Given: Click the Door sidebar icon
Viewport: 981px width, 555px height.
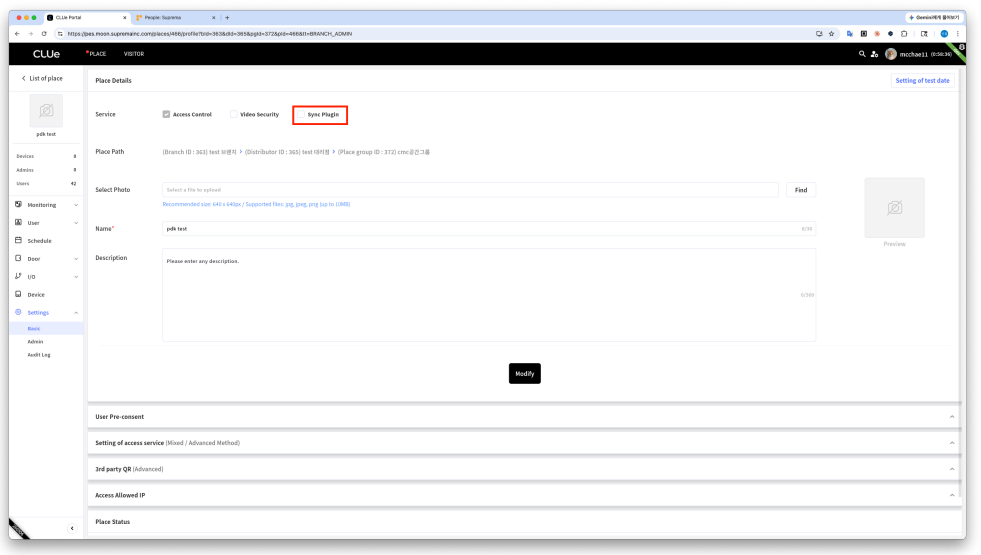Looking at the screenshot, I should (x=18, y=258).
